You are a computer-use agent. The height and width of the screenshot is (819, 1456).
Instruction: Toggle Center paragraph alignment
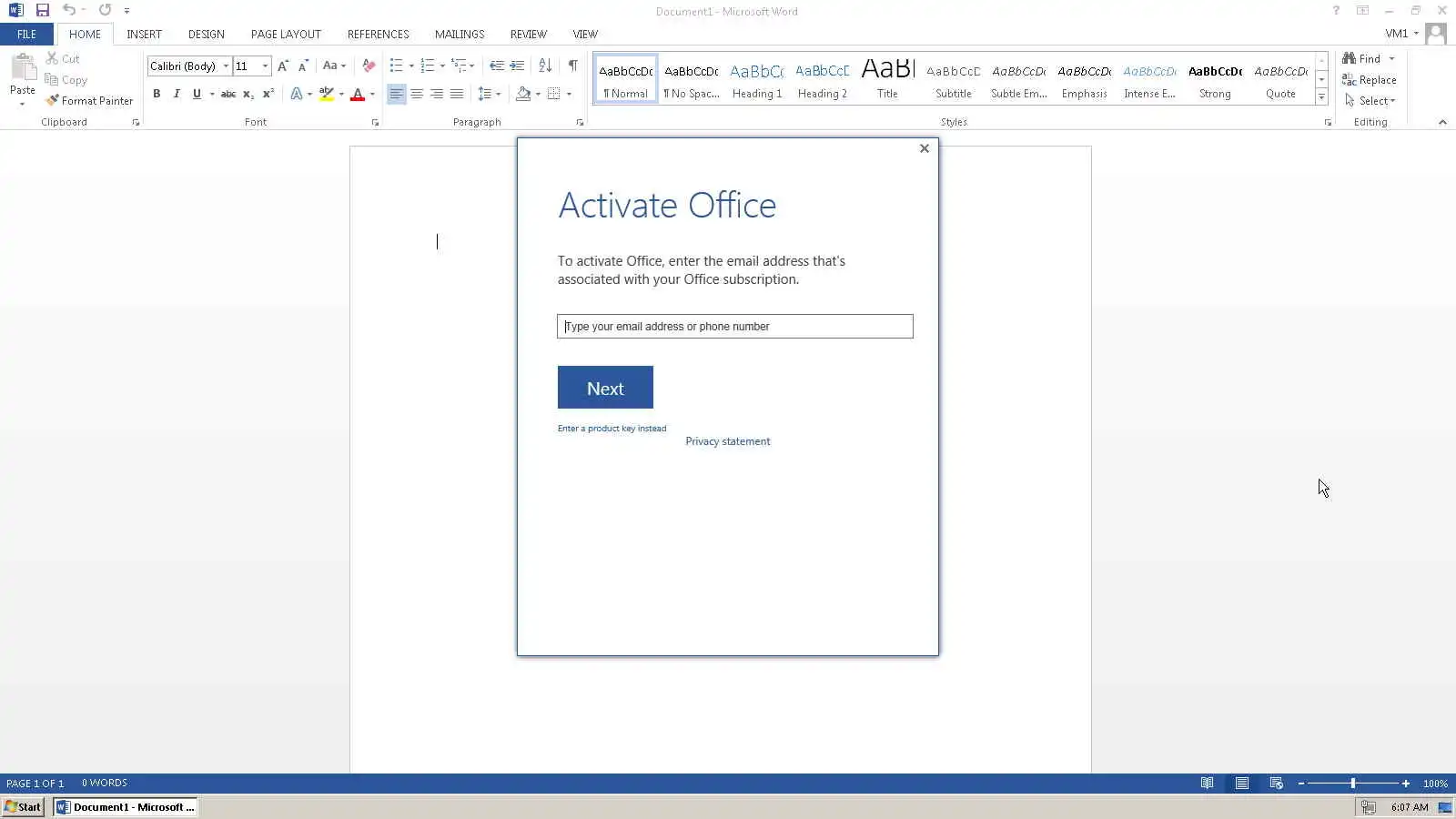[417, 94]
